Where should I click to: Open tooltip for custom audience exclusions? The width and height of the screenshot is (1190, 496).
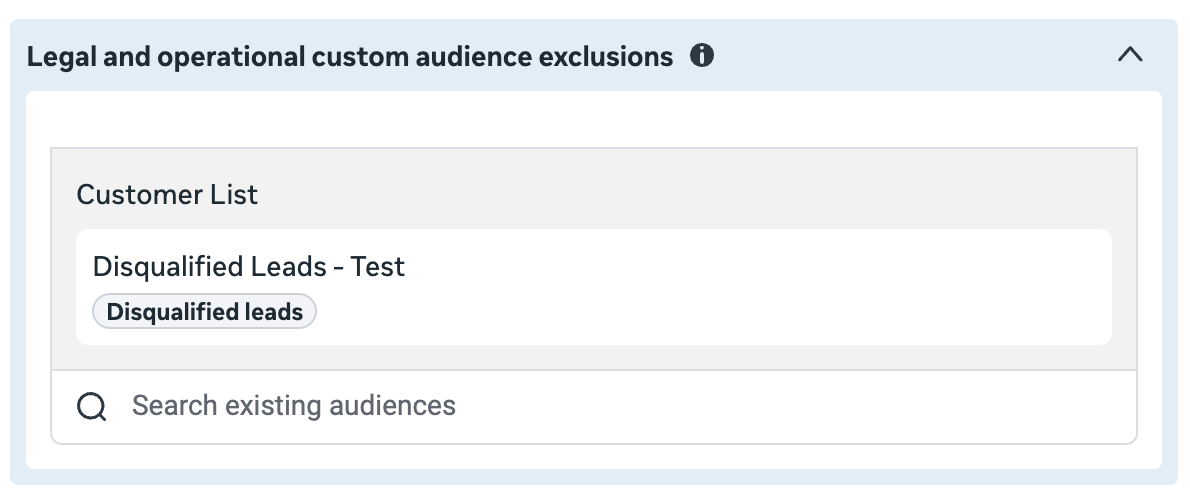[702, 55]
